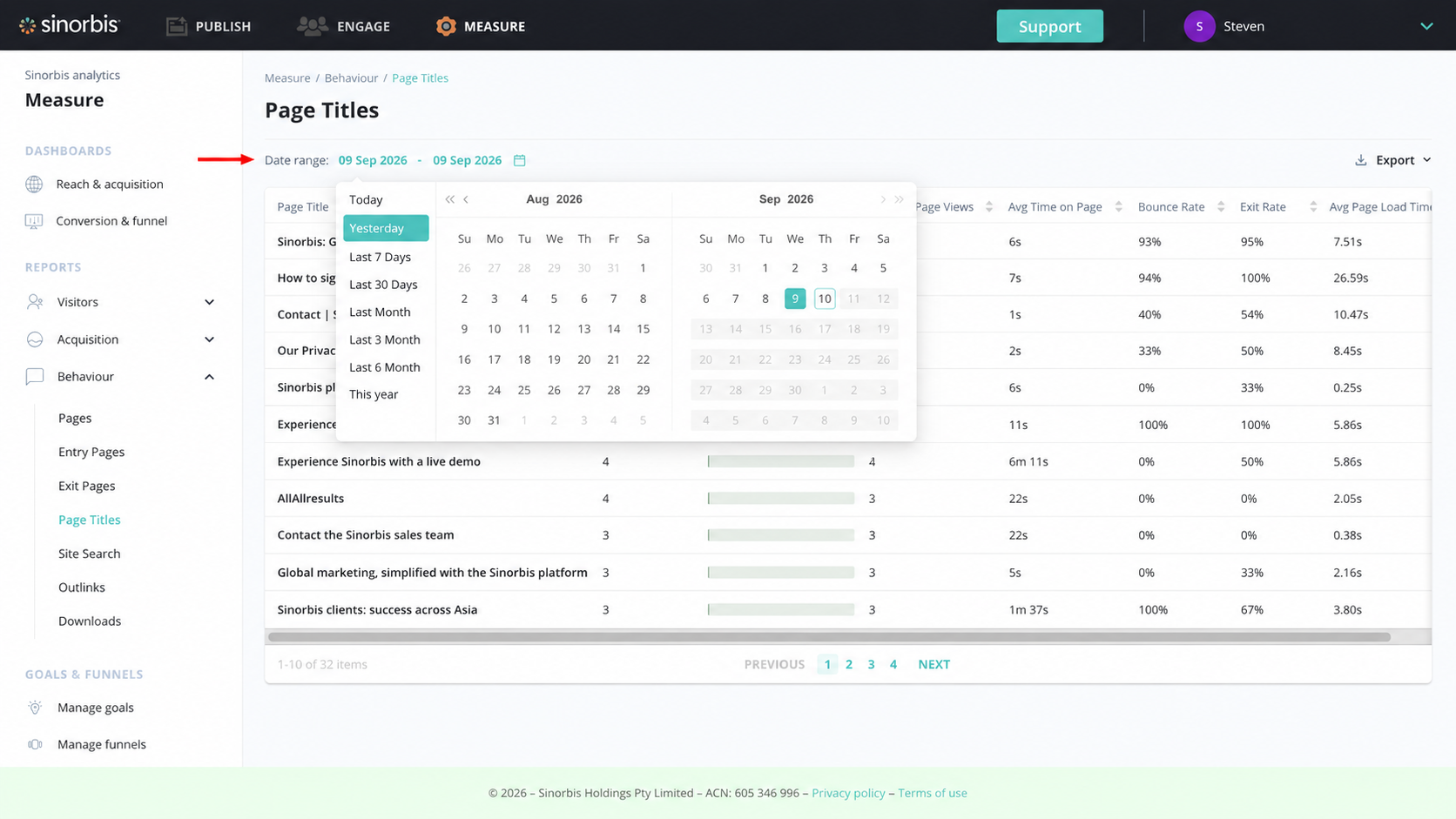1456x819 pixels.
Task: Click the end date 09 Sep 2026
Action: pos(468,160)
